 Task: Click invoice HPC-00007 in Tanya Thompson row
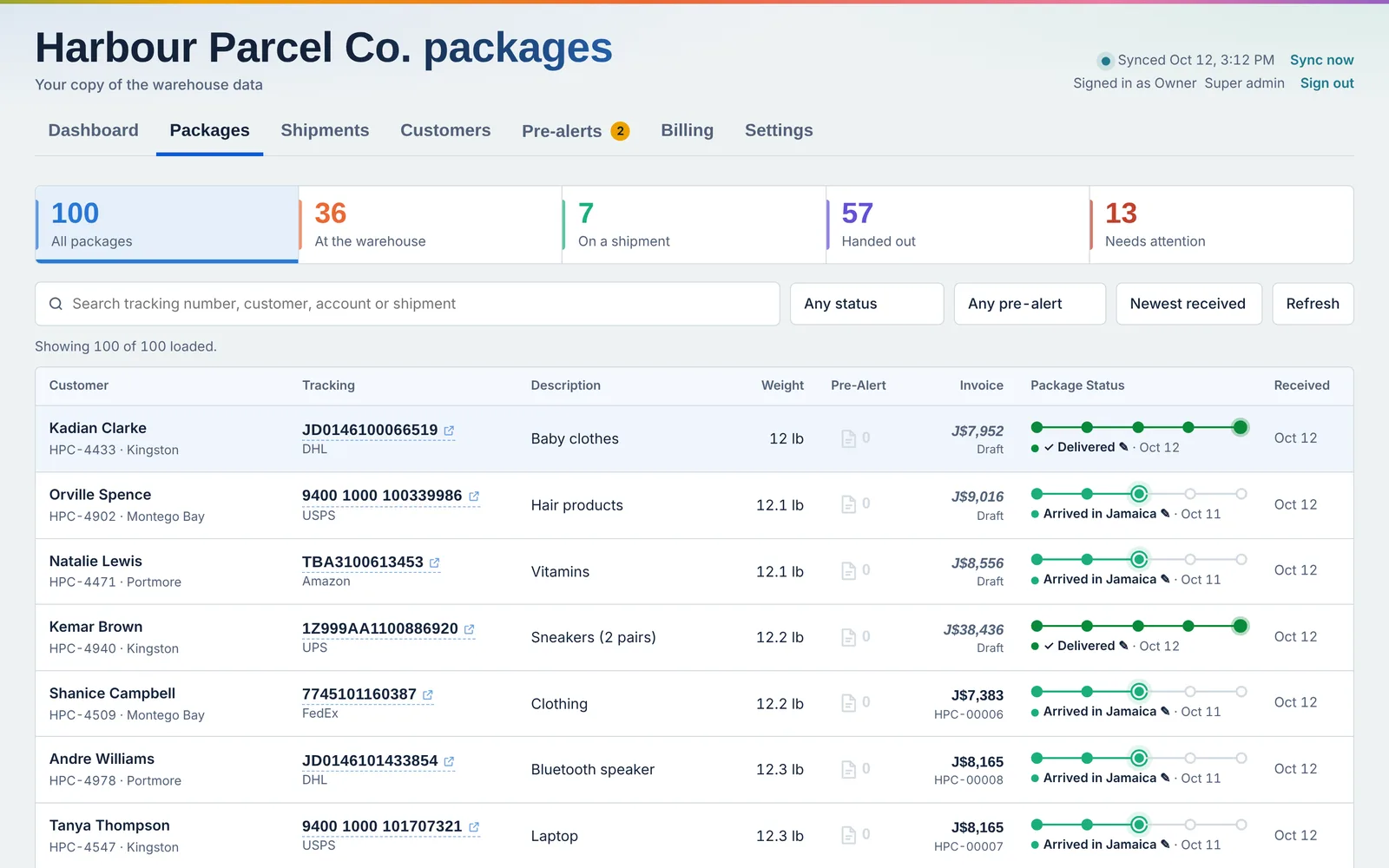968,846
